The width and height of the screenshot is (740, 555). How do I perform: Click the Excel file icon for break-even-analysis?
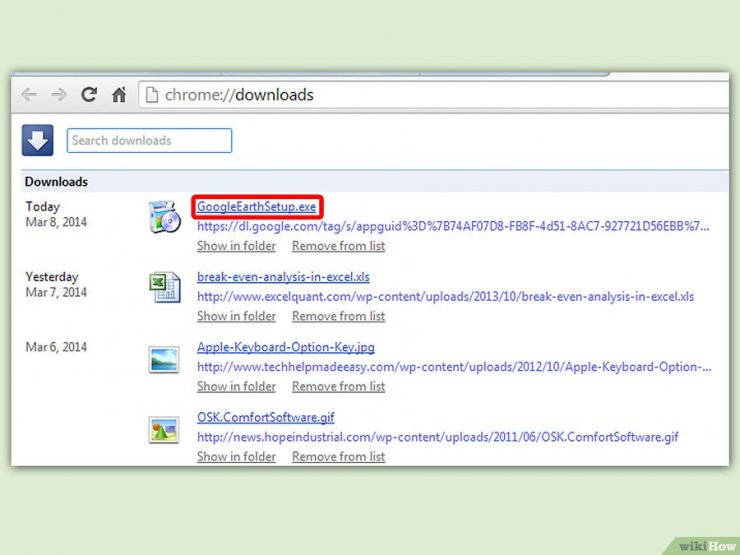tap(164, 287)
